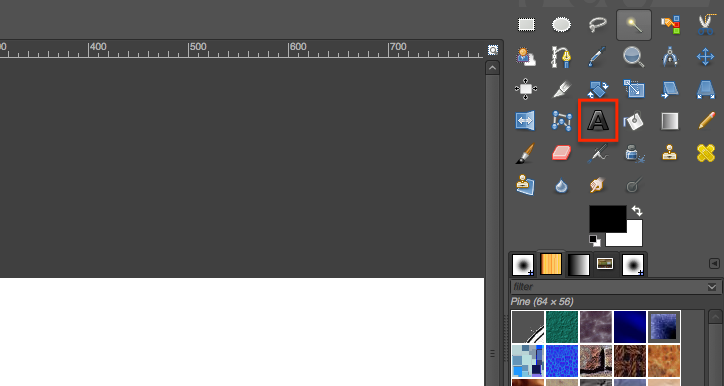This screenshot has height=386, width=724.
Task: Choose the Heal tool bandage icon
Action: [x=706, y=153]
